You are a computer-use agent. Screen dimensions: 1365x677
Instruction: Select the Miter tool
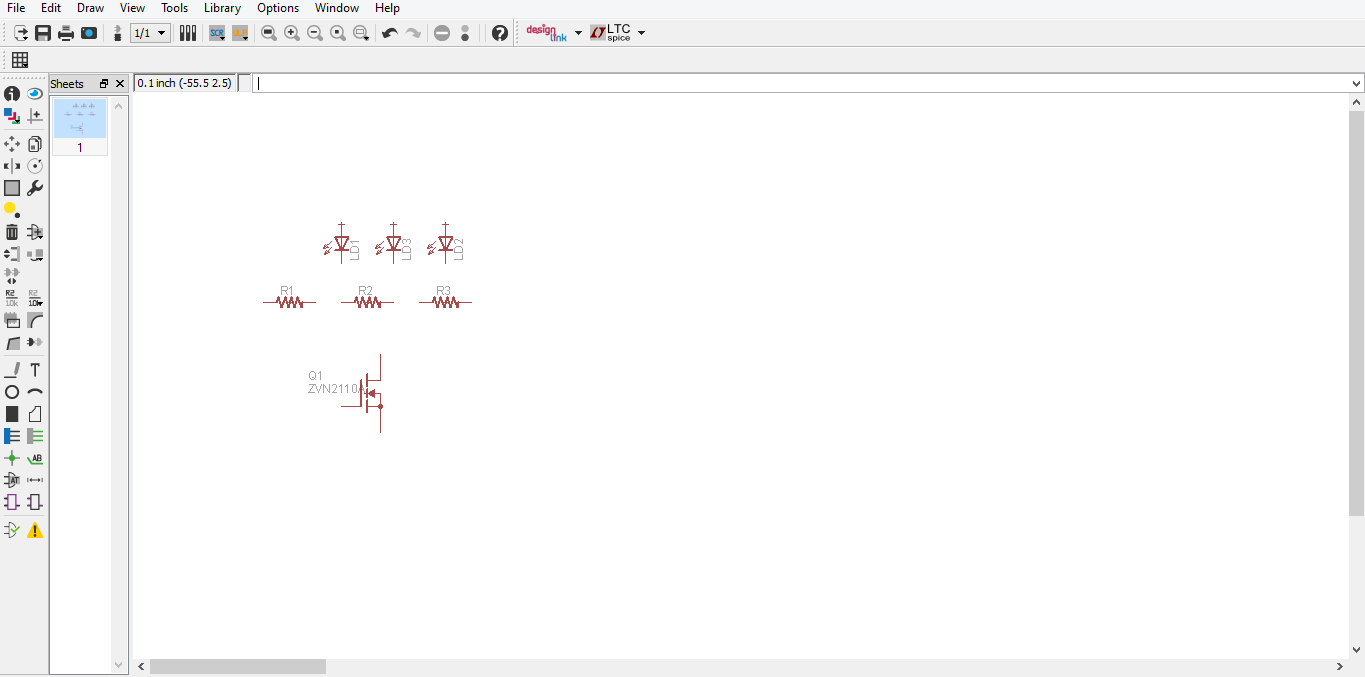pos(35,320)
